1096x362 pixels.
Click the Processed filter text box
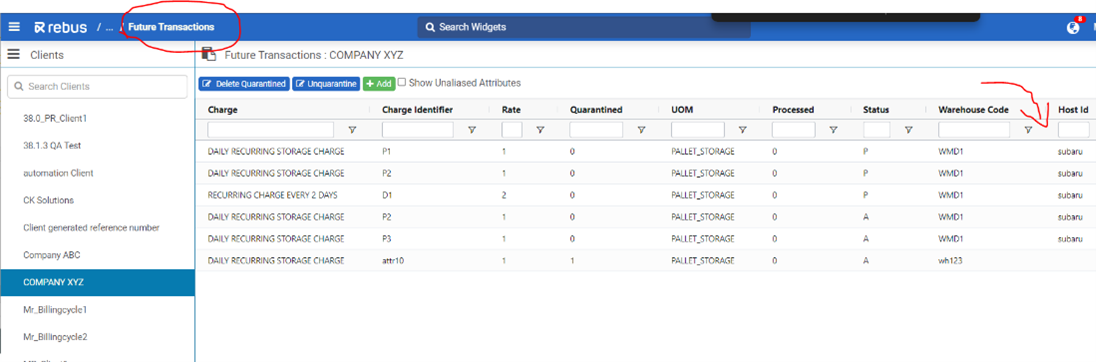pyautogui.click(x=793, y=130)
